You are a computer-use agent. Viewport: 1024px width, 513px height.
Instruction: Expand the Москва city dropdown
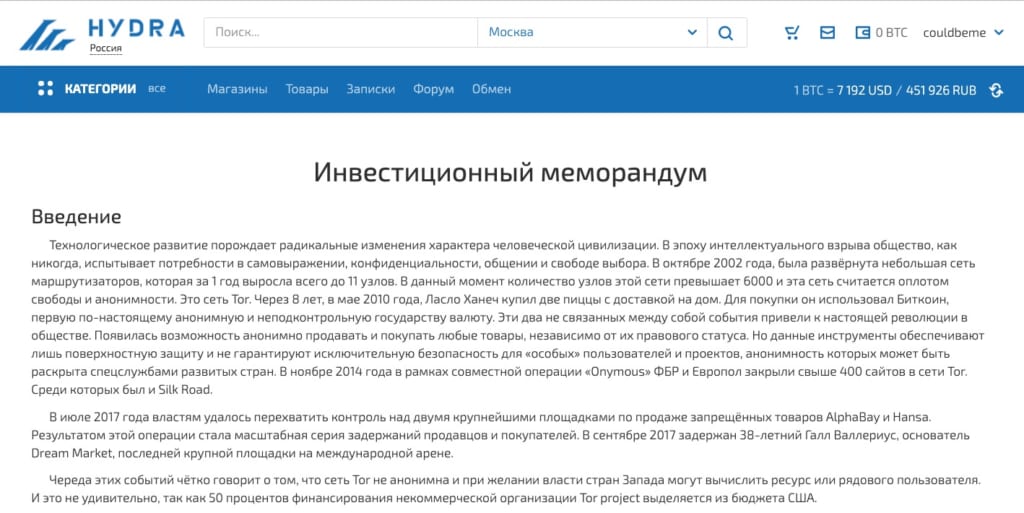590,32
